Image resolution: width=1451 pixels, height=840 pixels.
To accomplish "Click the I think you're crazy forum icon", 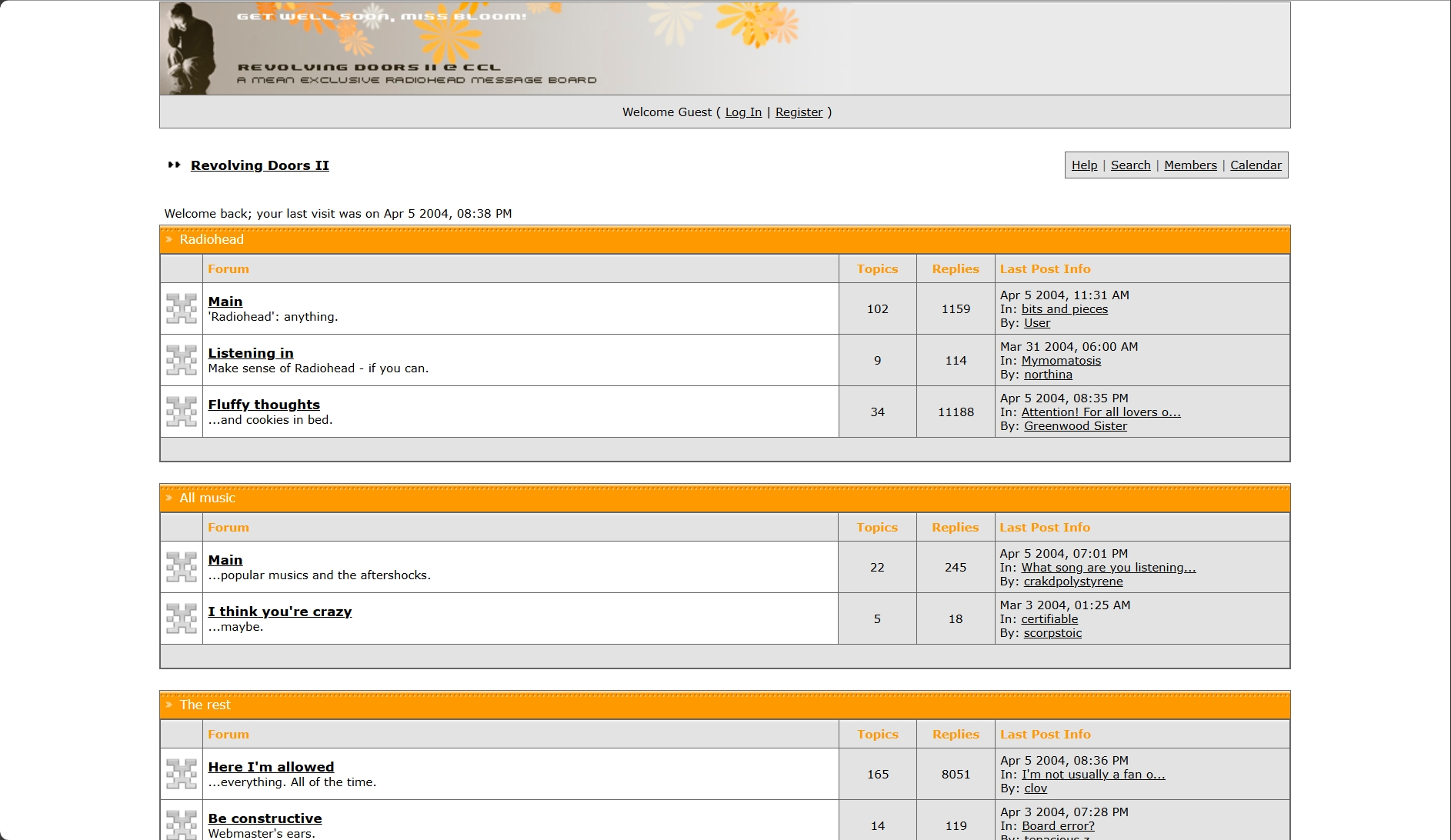I will 181,618.
